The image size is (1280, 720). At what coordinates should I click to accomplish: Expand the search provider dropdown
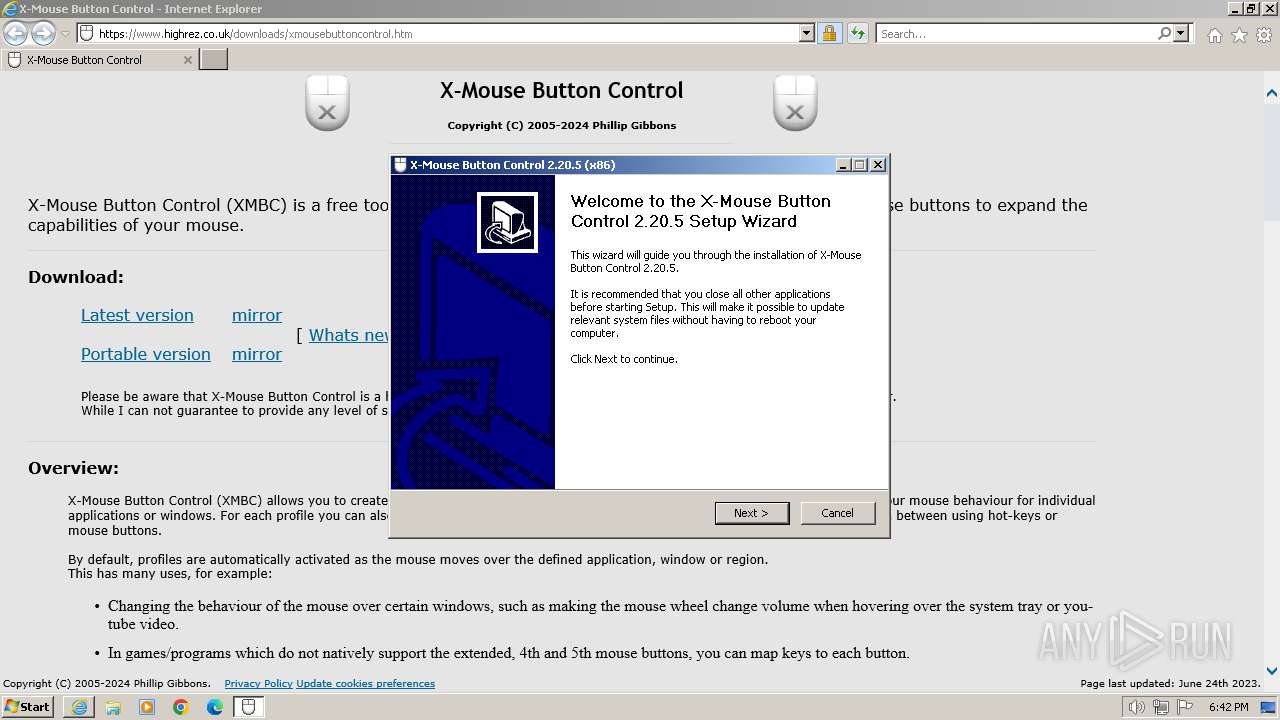coord(1181,33)
